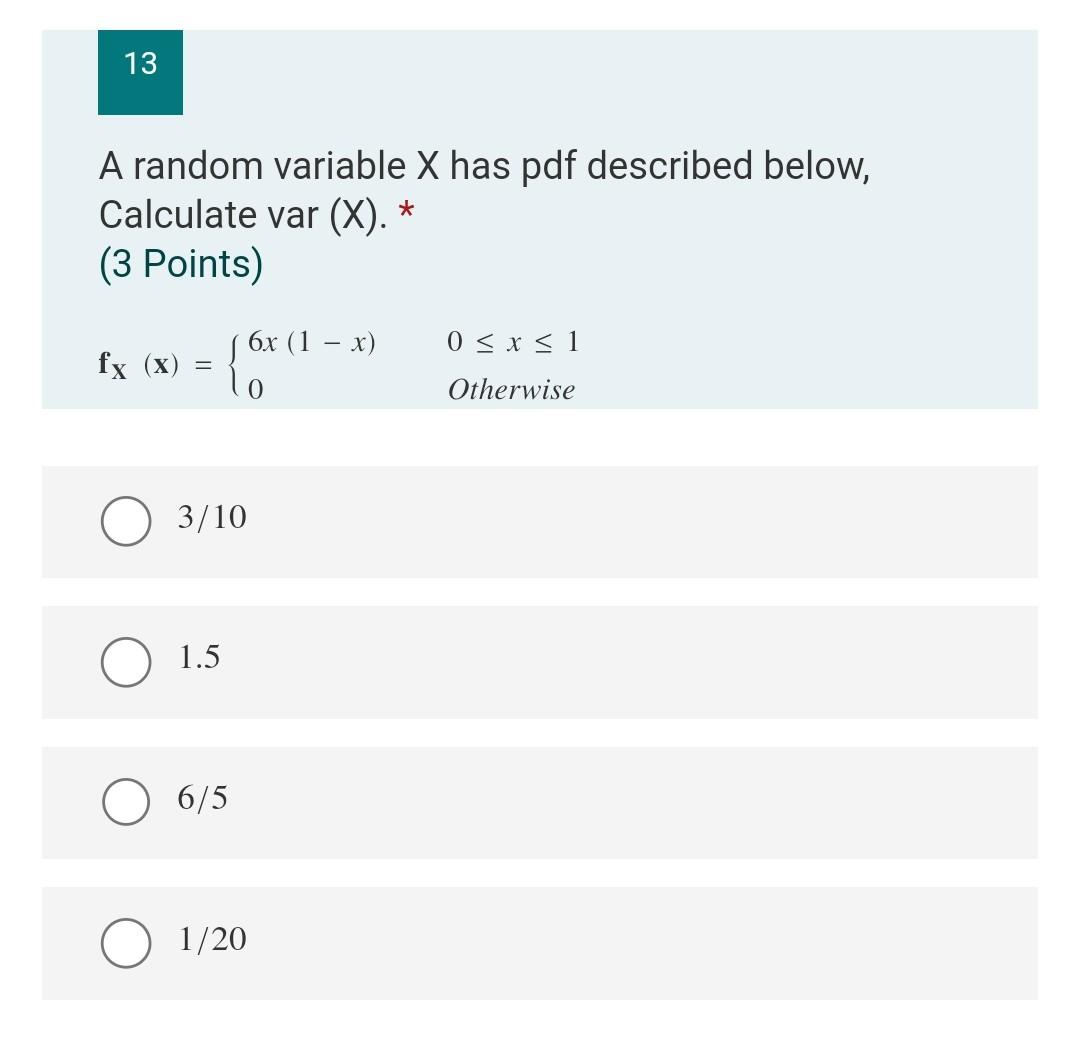Click the first answer option row
Image resolution: width=1080 pixels, height=1056 pixels.
click(x=540, y=520)
